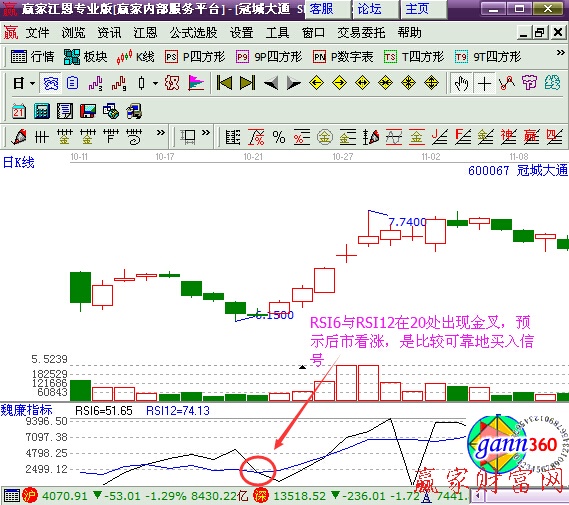Jump to the last bar
Image resolution: width=569 pixels, height=505 pixels.
coord(248,83)
